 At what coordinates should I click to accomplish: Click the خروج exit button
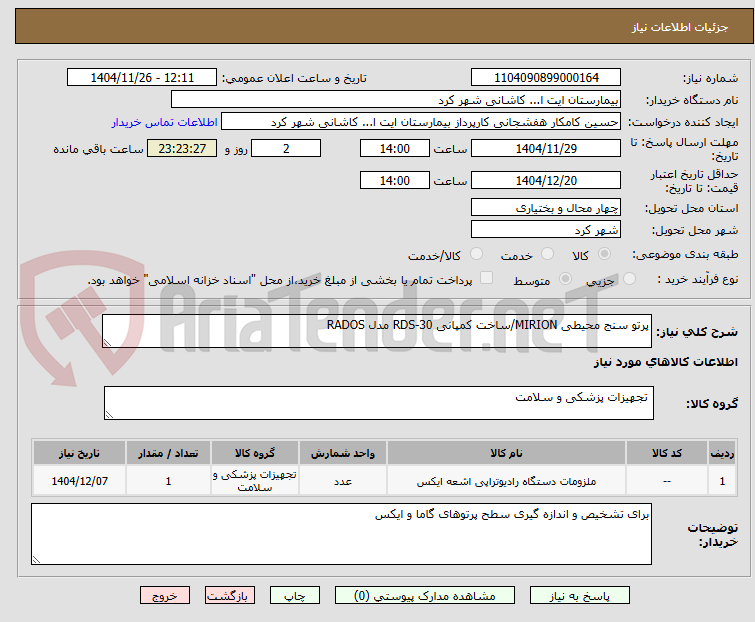coord(165,596)
